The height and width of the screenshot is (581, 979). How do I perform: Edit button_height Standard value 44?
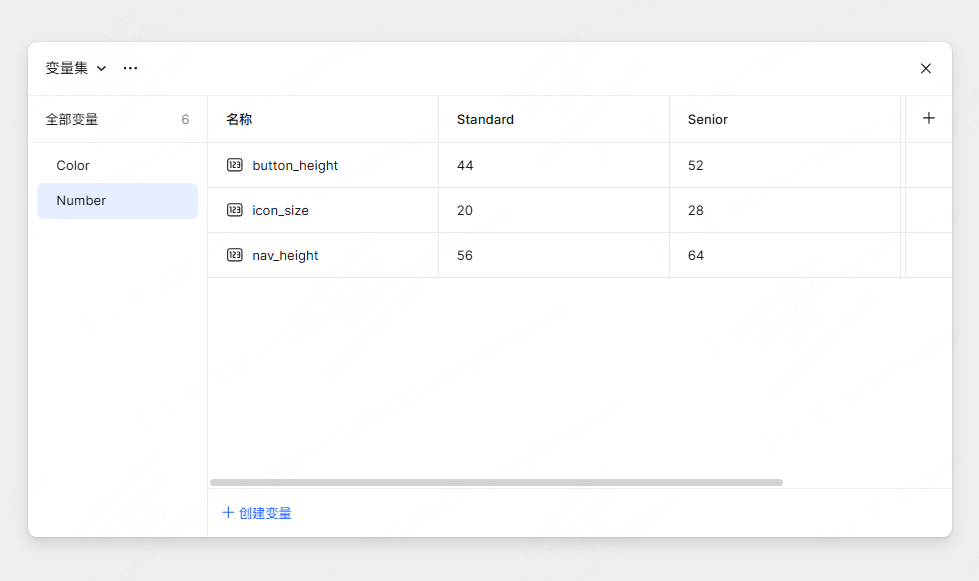465,165
